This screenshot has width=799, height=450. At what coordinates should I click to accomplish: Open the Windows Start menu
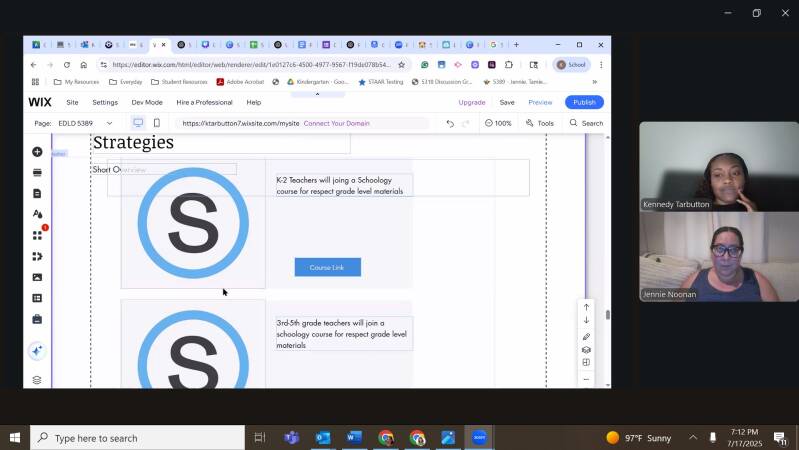[15, 438]
